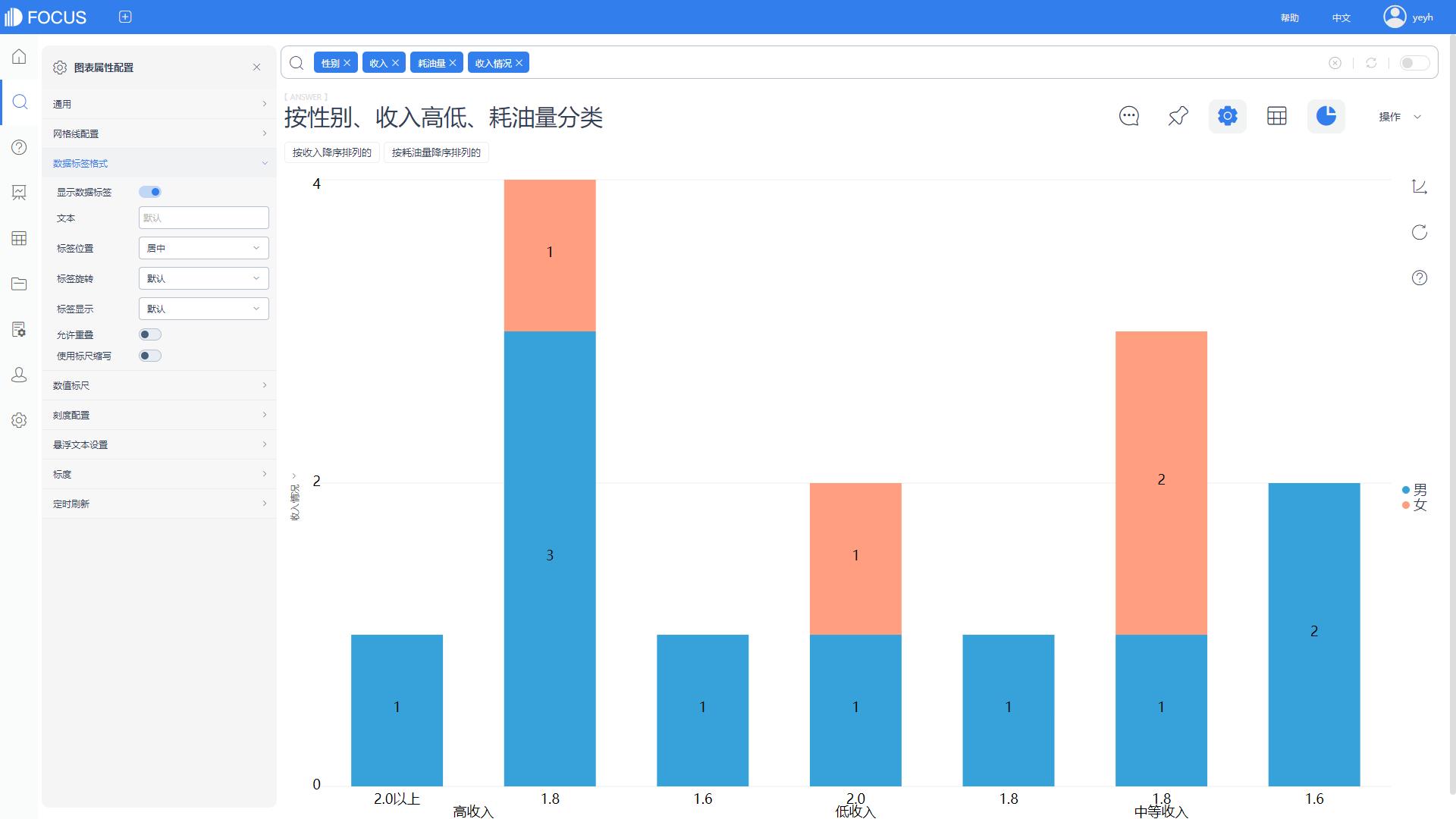Image resolution: width=1456 pixels, height=819 pixels.
Task: Switch to table view icon
Action: pyautogui.click(x=1276, y=116)
